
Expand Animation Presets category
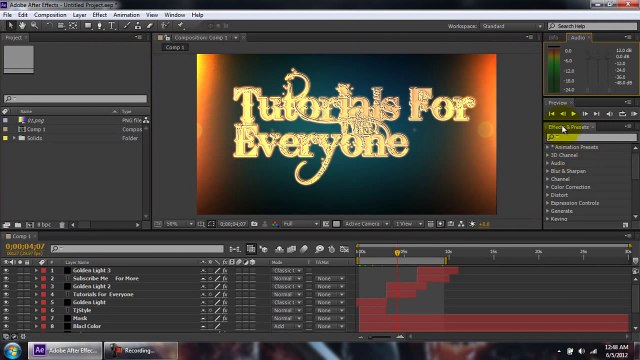click(548, 147)
